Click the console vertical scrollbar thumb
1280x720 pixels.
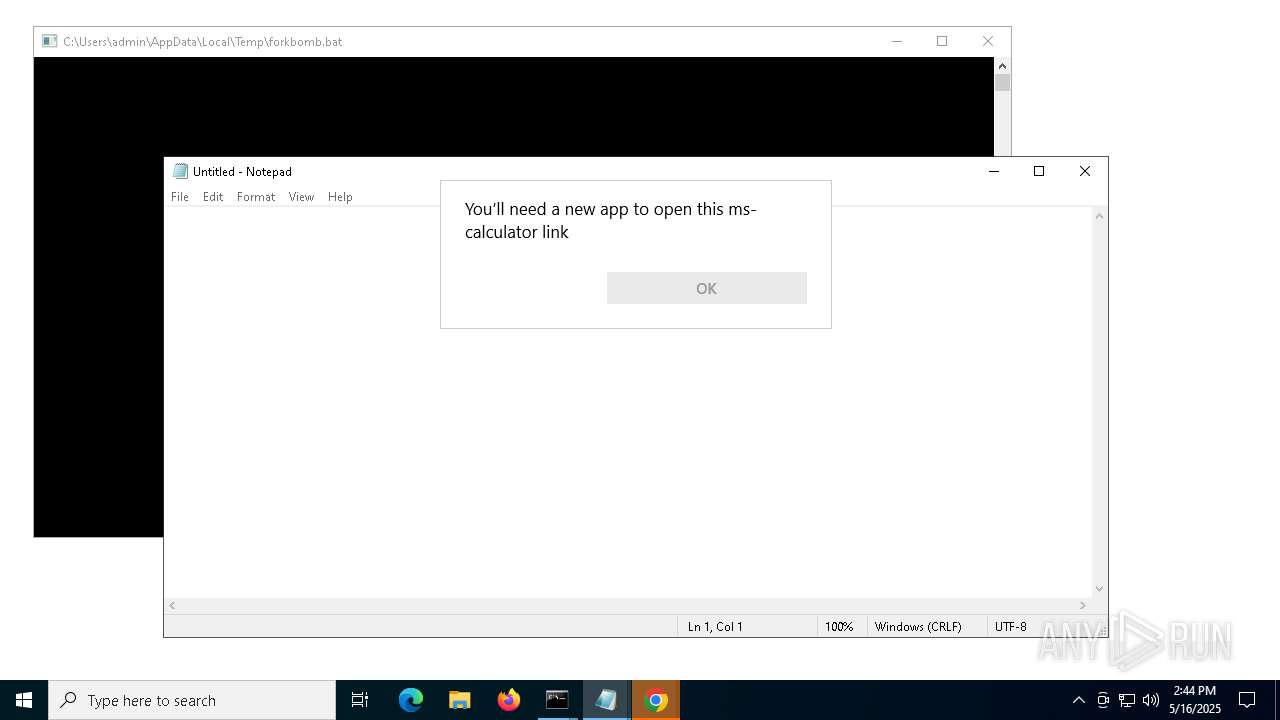(1002, 83)
